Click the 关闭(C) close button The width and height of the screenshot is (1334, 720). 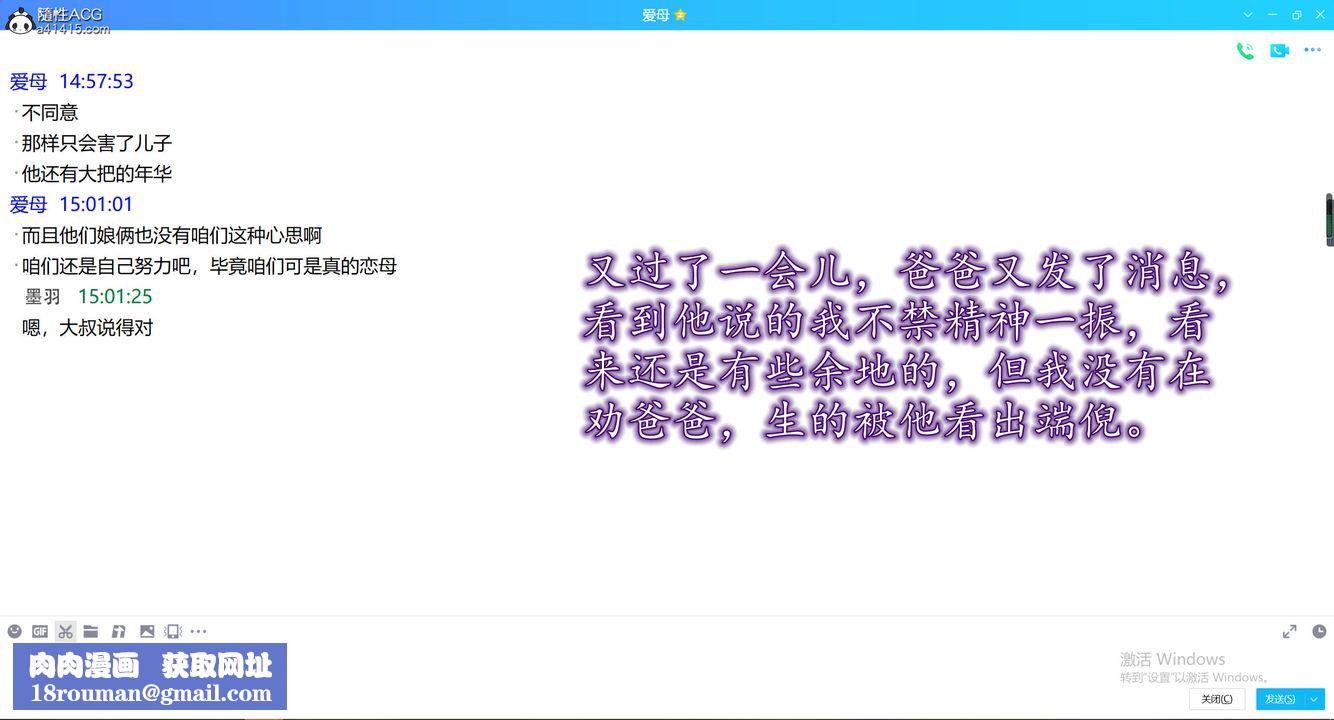1215,698
